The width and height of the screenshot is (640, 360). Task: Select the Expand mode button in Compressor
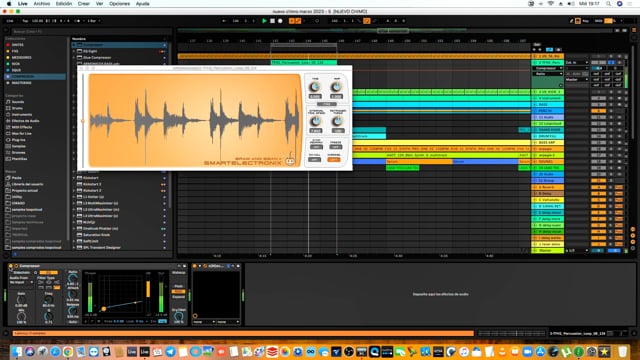178,297
